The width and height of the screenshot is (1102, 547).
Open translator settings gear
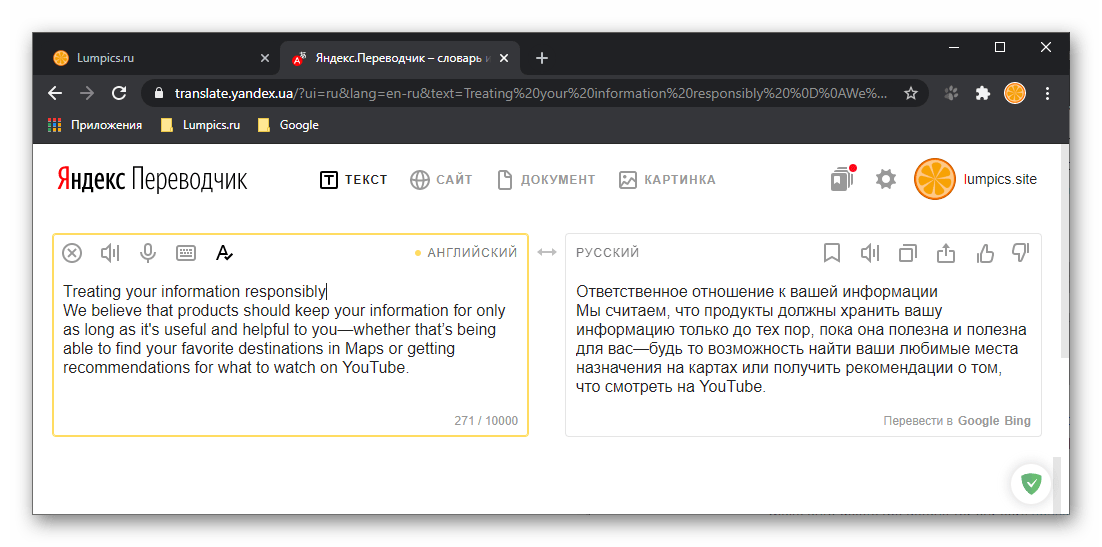pyautogui.click(x=886, y=179)
